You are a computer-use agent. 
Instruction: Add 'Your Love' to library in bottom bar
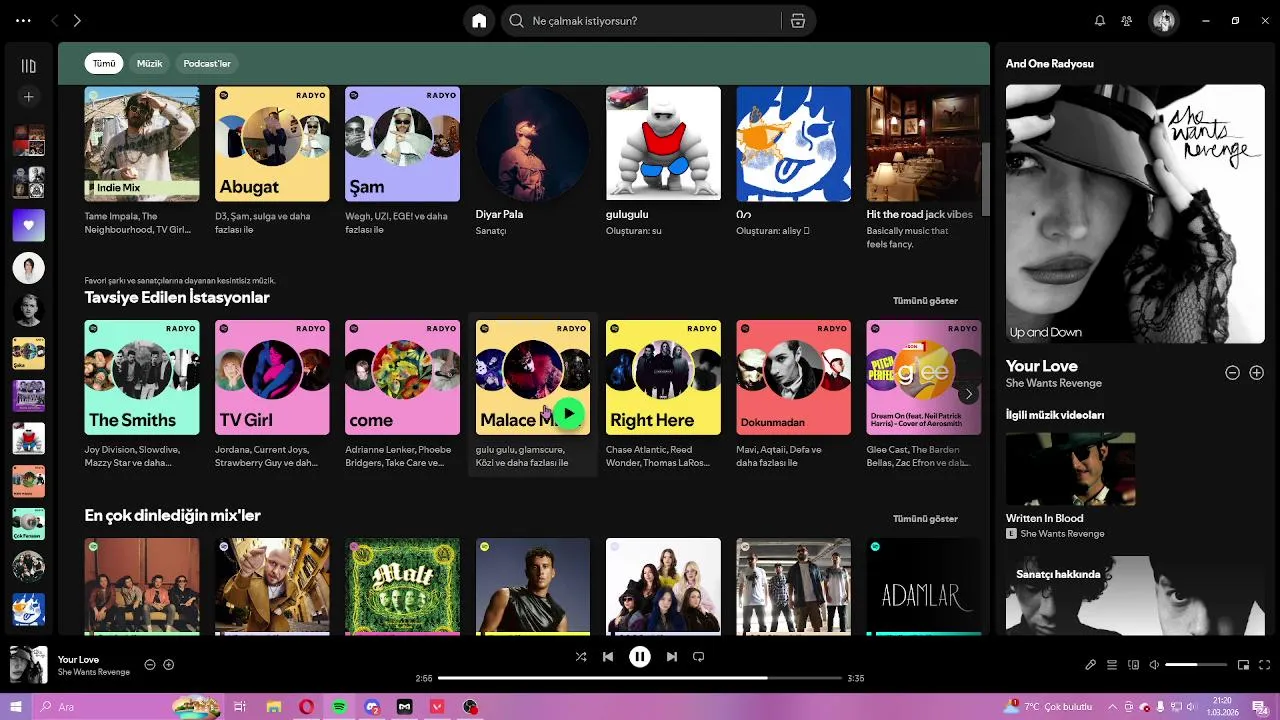[x=169, y=665]
